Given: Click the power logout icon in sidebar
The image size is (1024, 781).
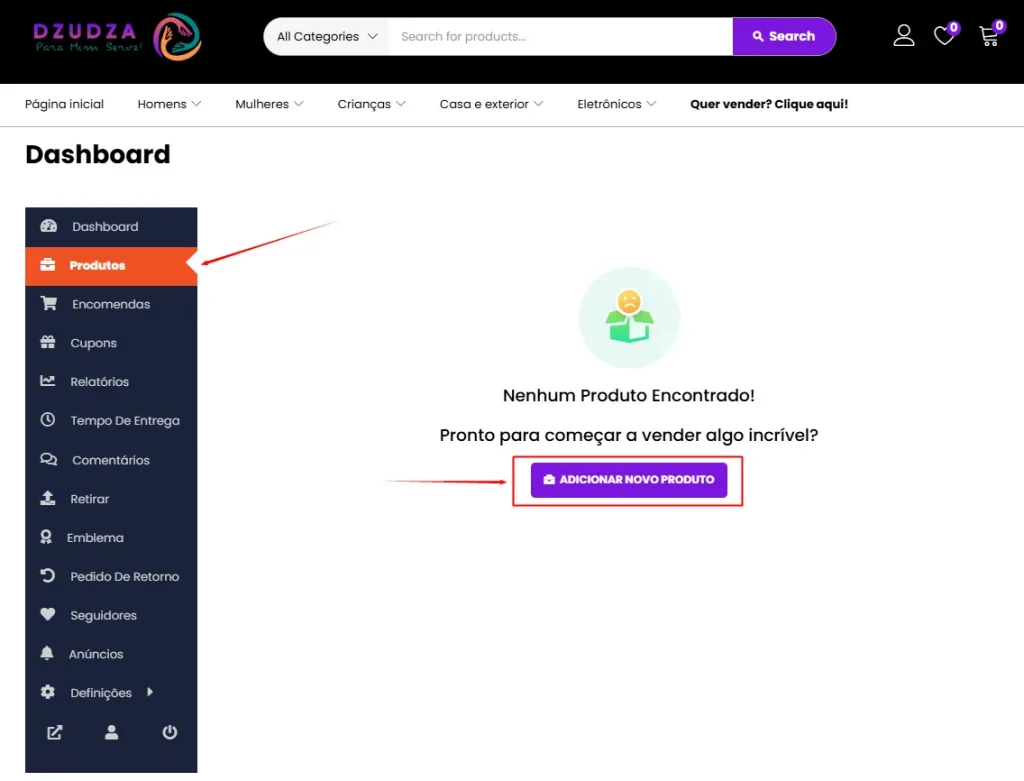Looking at the screenshot, I should 169,732.
